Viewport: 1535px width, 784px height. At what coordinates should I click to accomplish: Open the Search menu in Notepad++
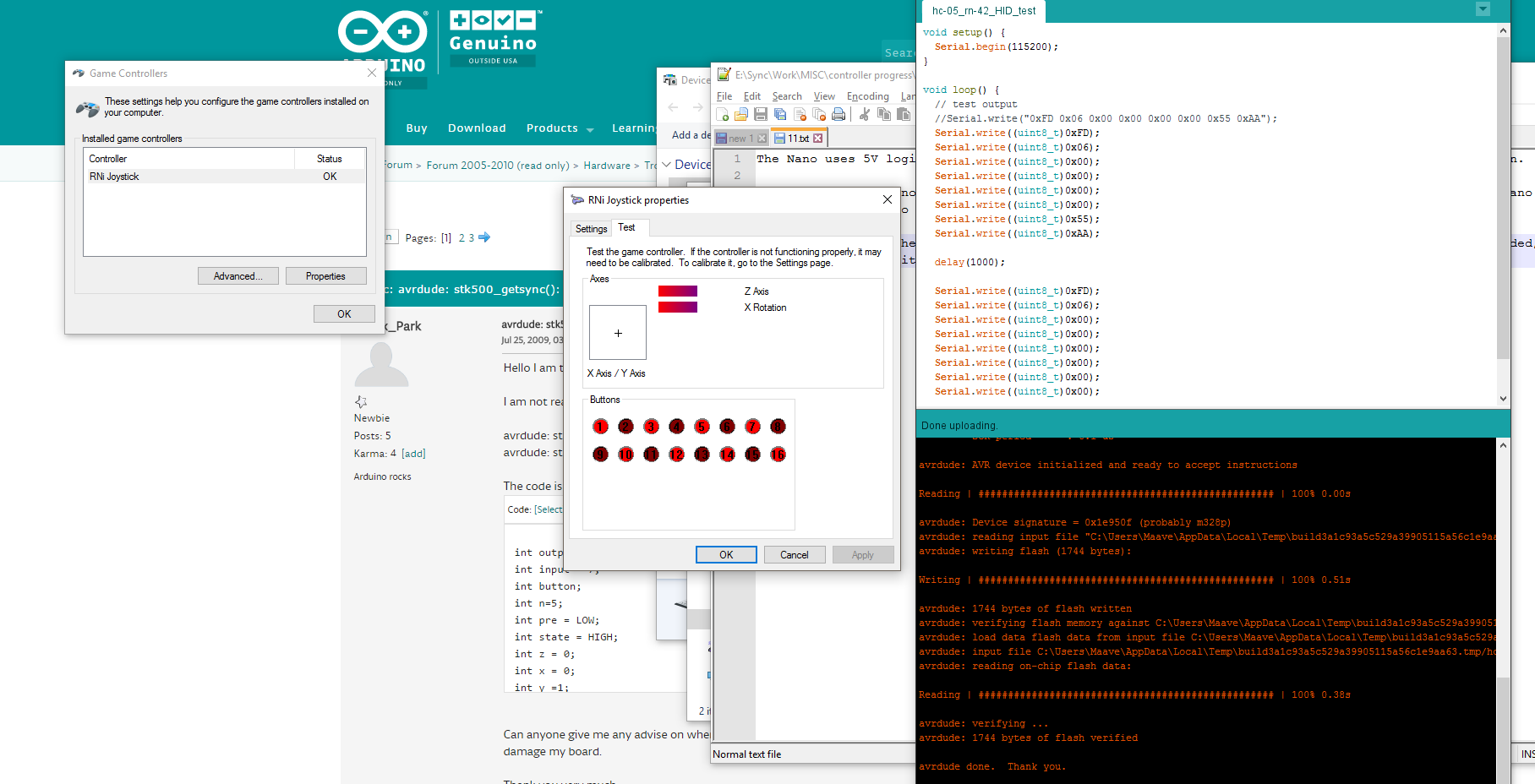787,96
